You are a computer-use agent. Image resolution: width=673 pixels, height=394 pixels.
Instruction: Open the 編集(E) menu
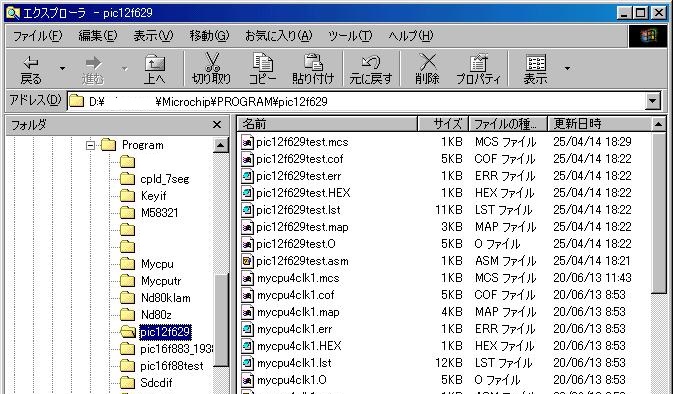(x=98, y=36)
